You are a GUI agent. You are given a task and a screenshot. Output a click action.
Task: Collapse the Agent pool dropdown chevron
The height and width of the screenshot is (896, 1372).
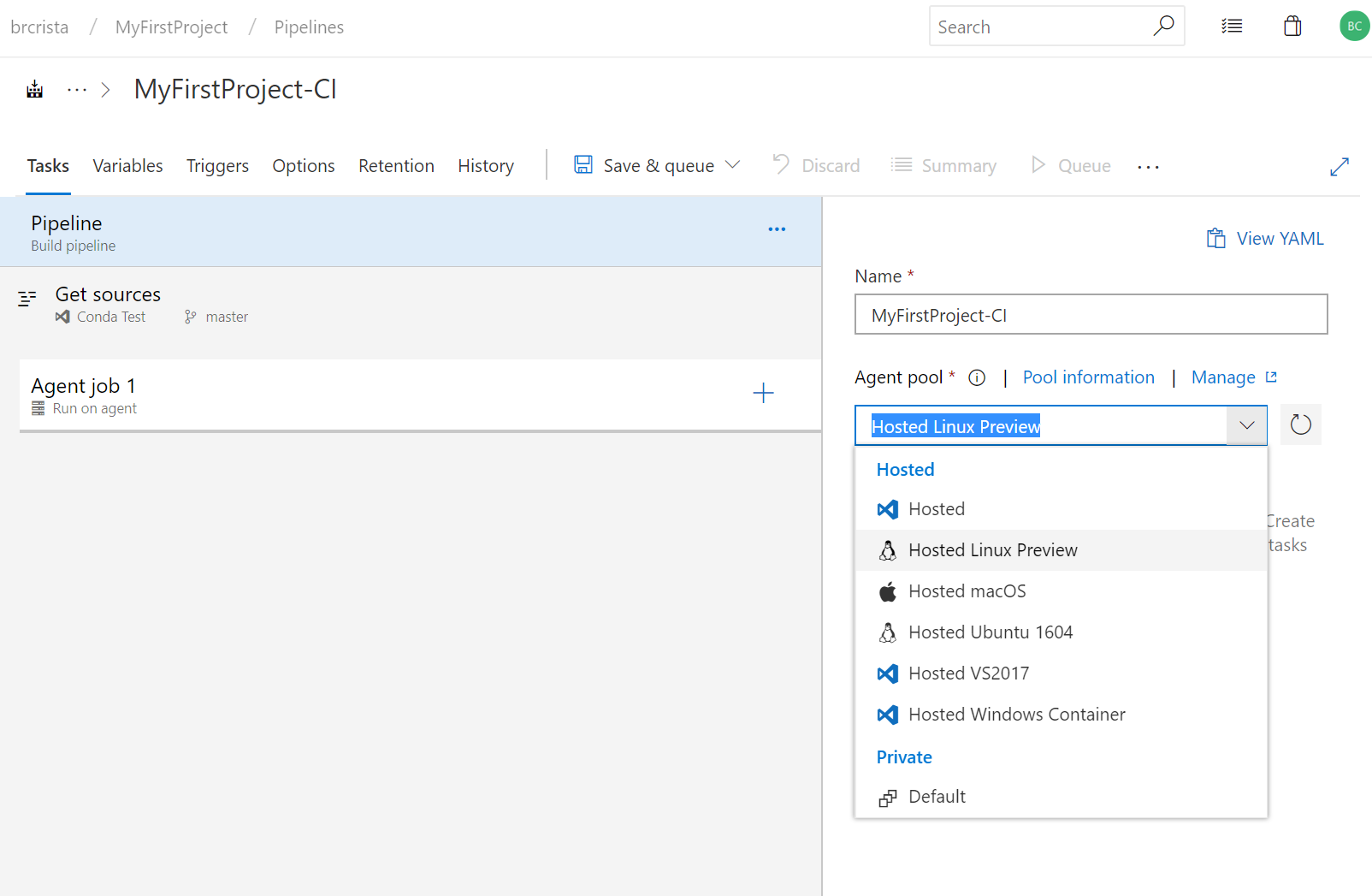[x=1247, y=425]
